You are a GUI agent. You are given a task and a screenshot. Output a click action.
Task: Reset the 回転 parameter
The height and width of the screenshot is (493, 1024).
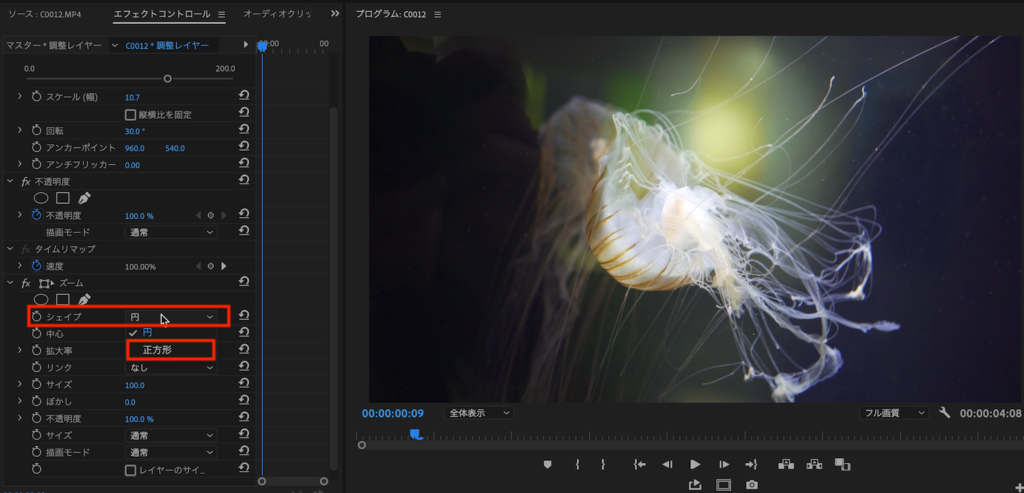click(x=244, y=130)
